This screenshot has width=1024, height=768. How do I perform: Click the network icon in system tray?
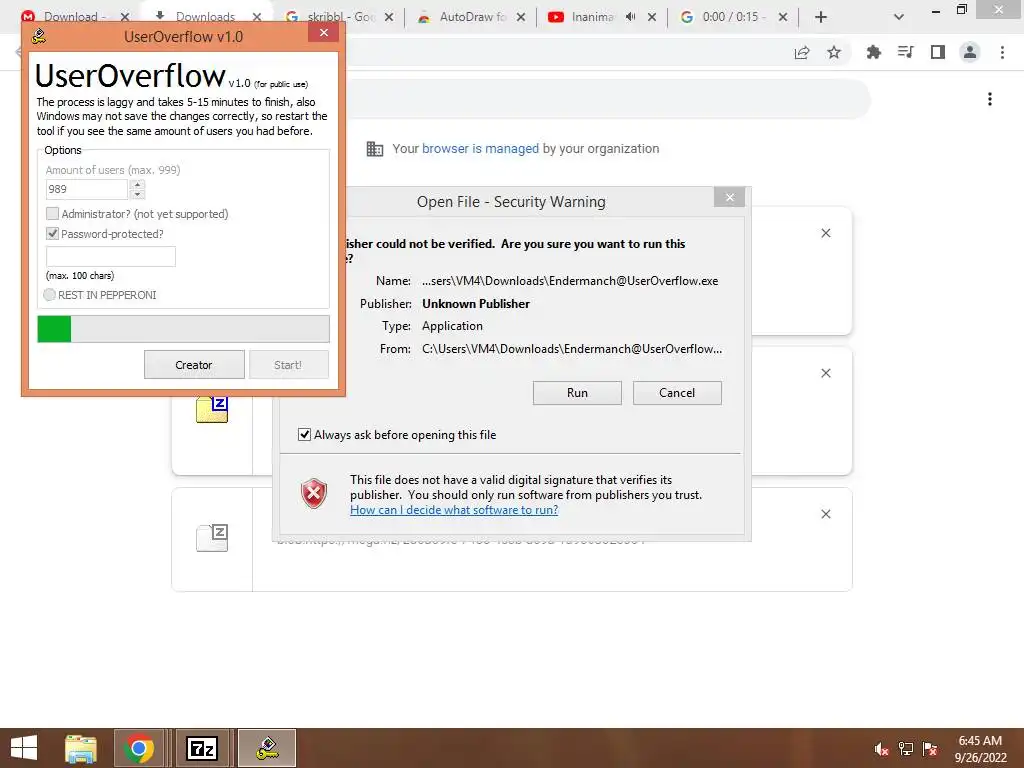point(906,749)
